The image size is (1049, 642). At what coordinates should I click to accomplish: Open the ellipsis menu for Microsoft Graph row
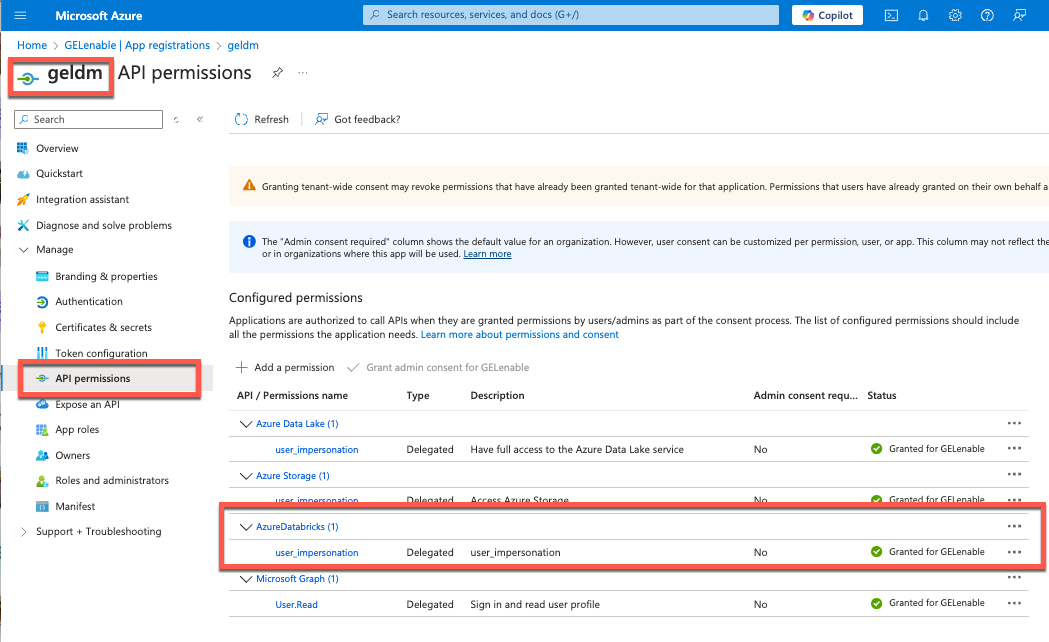click(1014, 578)
